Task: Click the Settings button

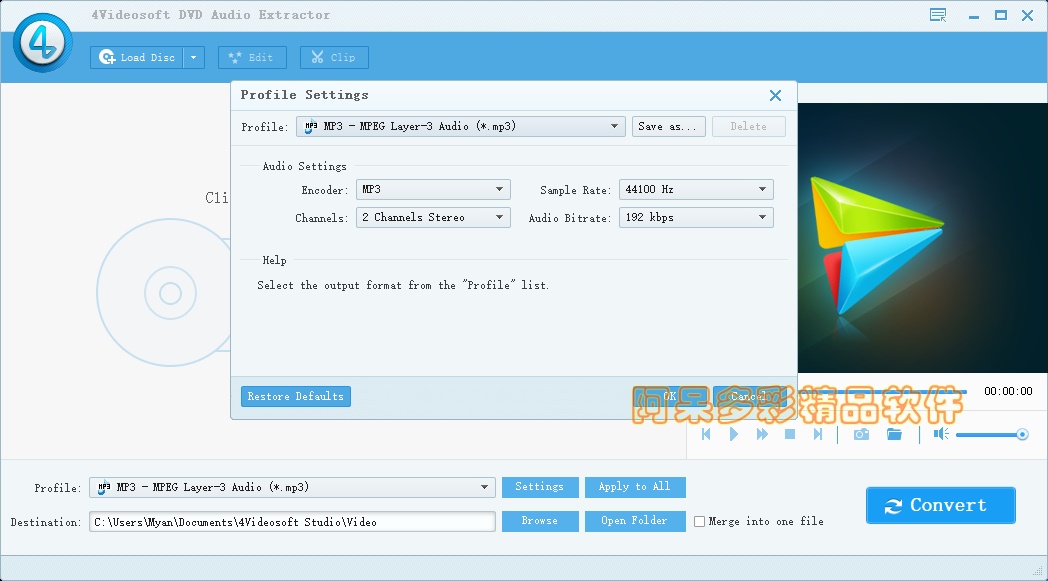Action: 539,487
